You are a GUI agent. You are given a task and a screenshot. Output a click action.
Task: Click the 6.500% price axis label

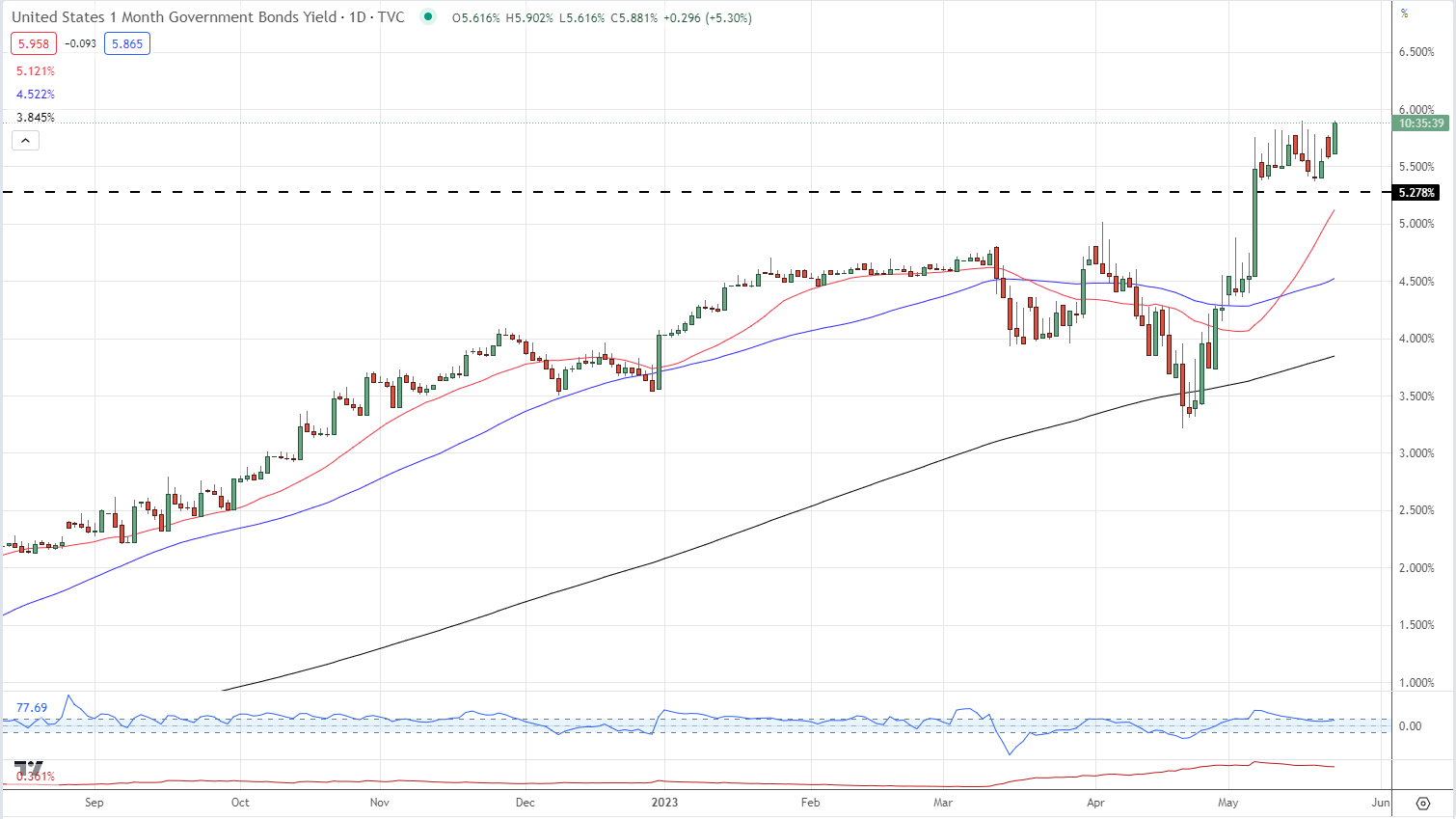(1416, 52)
